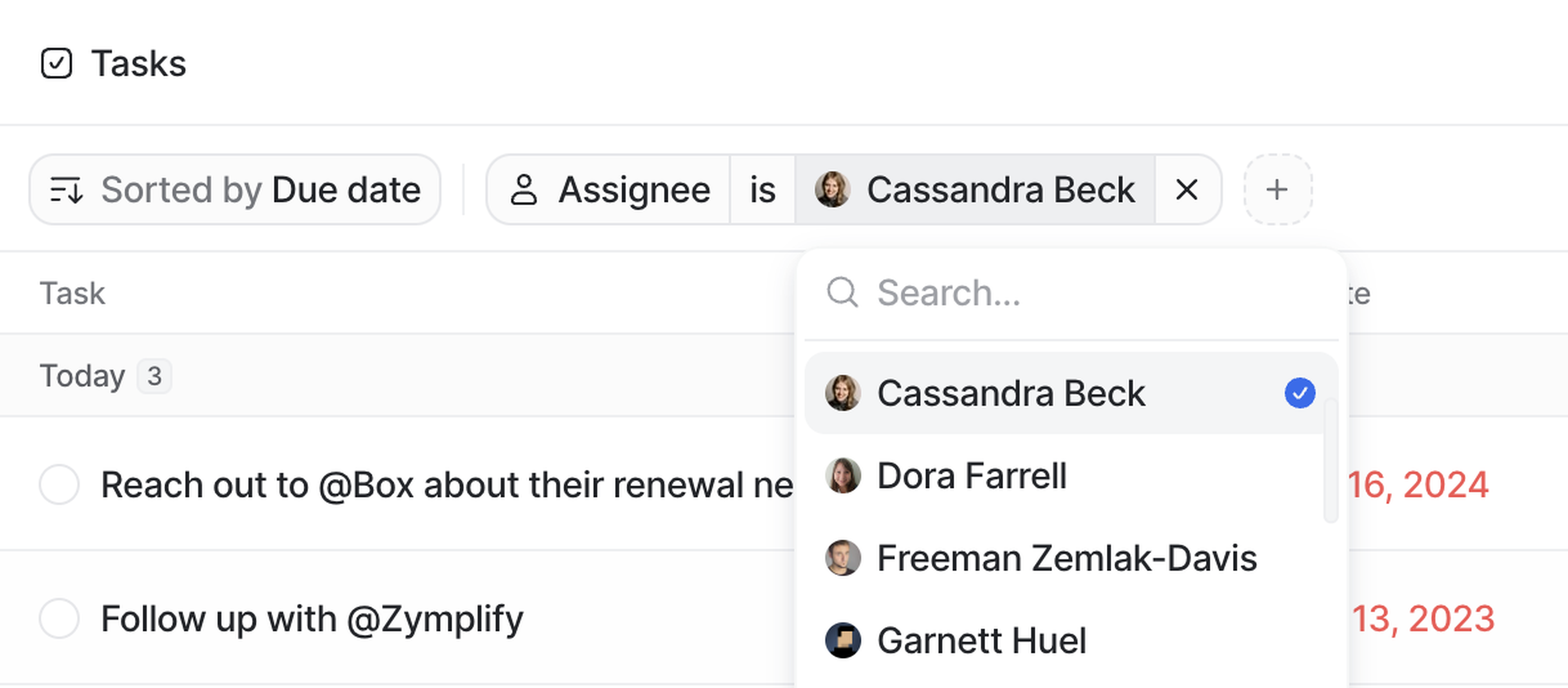This screenshot has height=688, width=1568.
Task: Click the Assignee person icon
Action: 523,190
